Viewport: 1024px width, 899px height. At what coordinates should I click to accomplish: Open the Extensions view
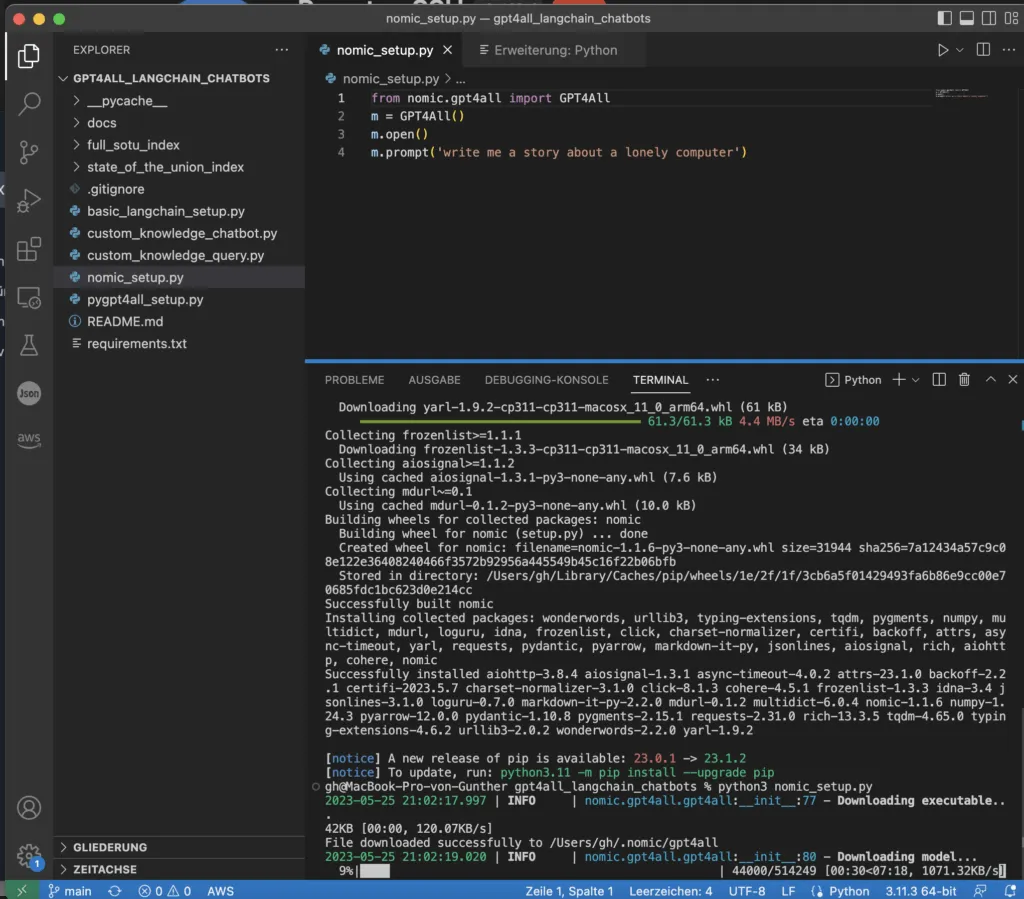(x=28, y=249)
